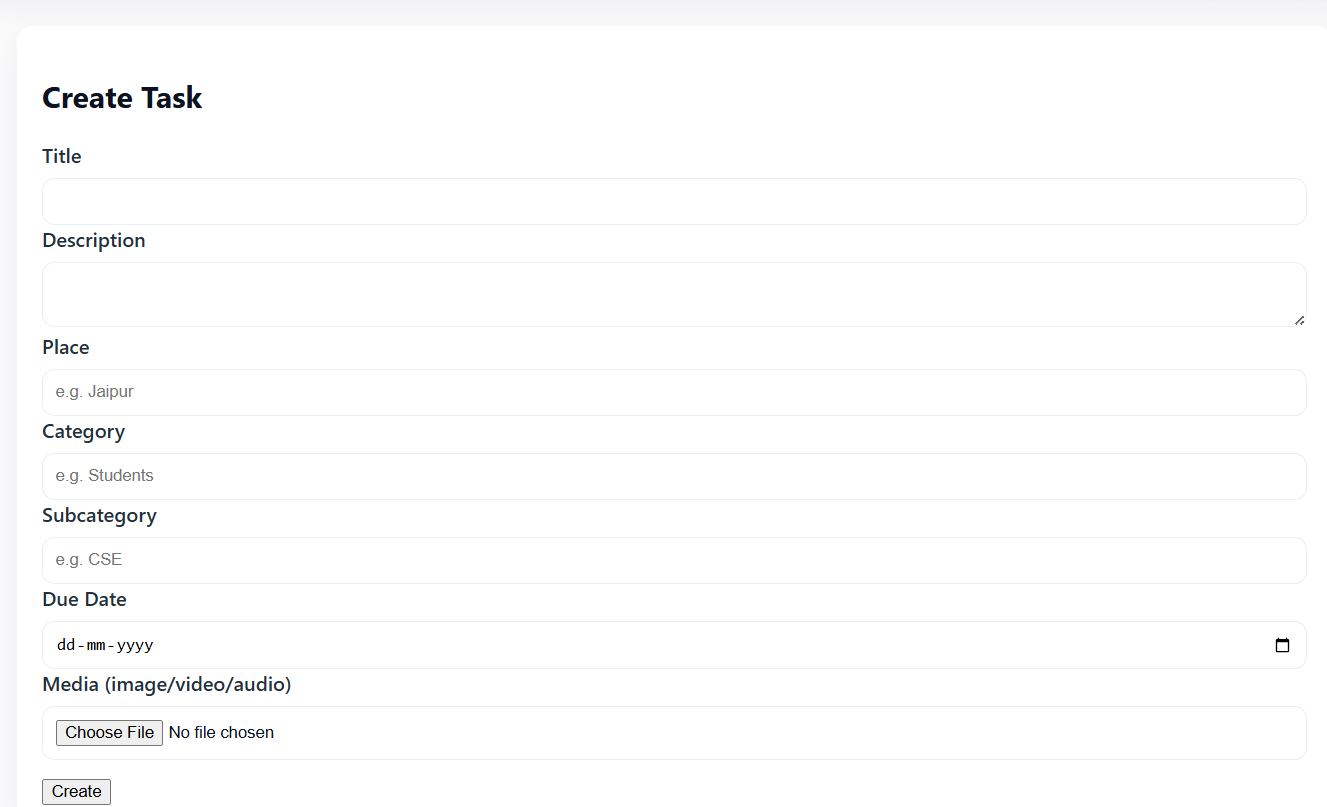
Task: Focus the Description text area
Action: 674,294
